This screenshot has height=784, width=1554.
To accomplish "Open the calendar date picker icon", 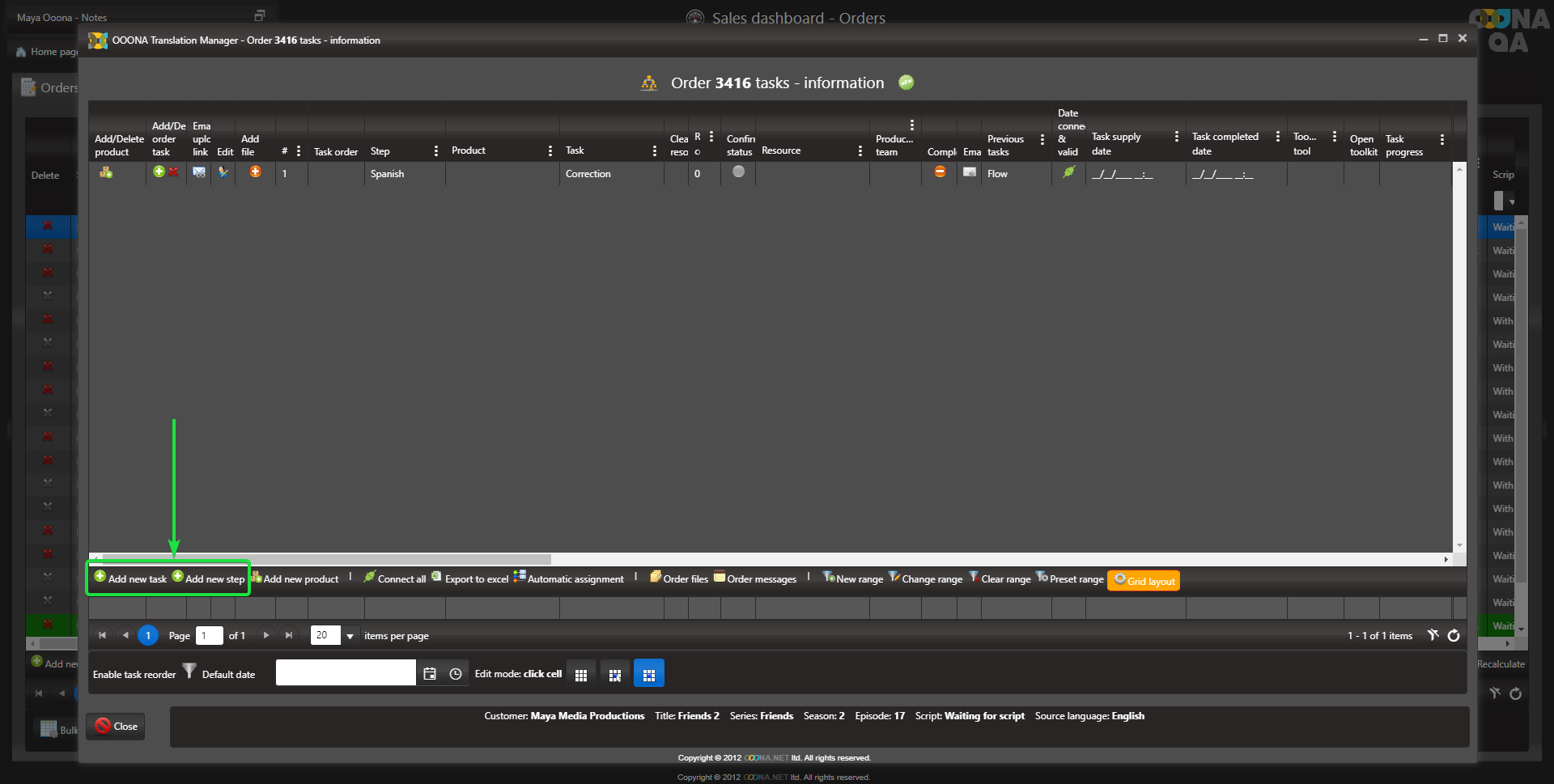I will tap(430, 674).
